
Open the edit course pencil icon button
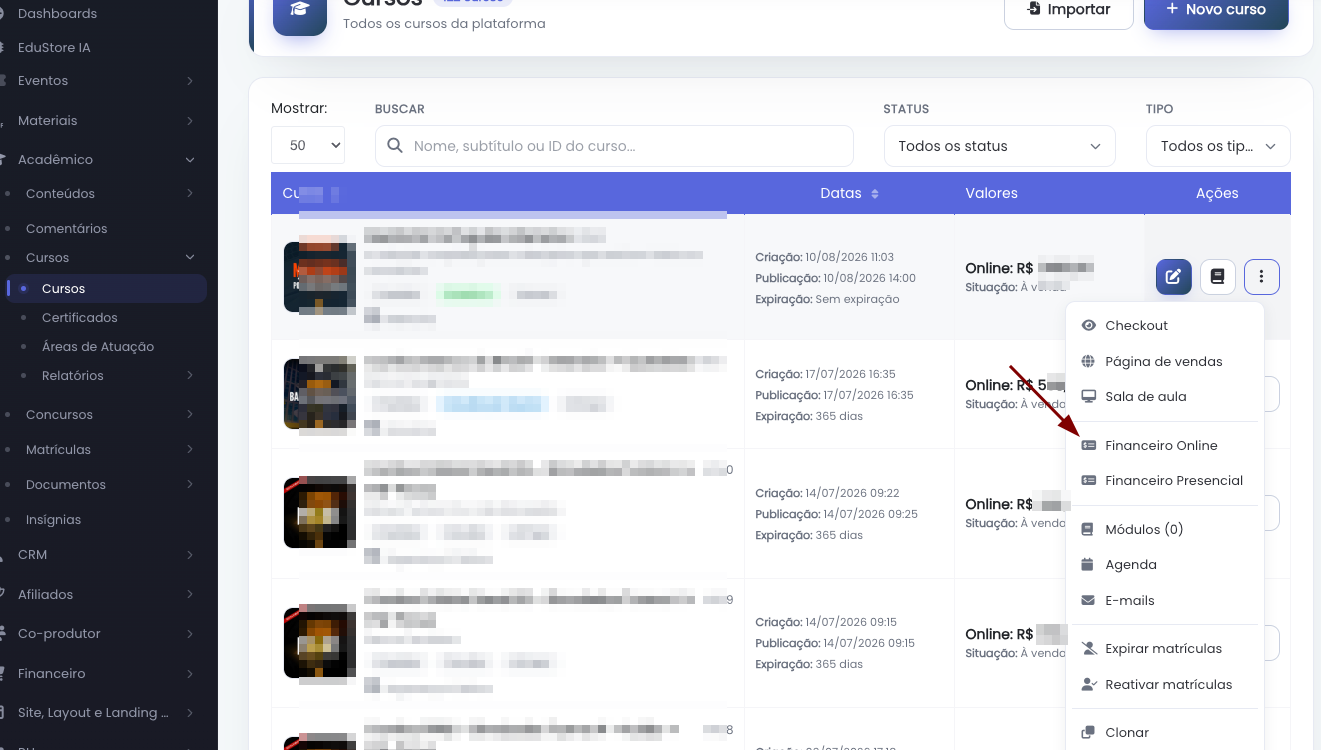pyautogui.click(x=1173, y=277)
